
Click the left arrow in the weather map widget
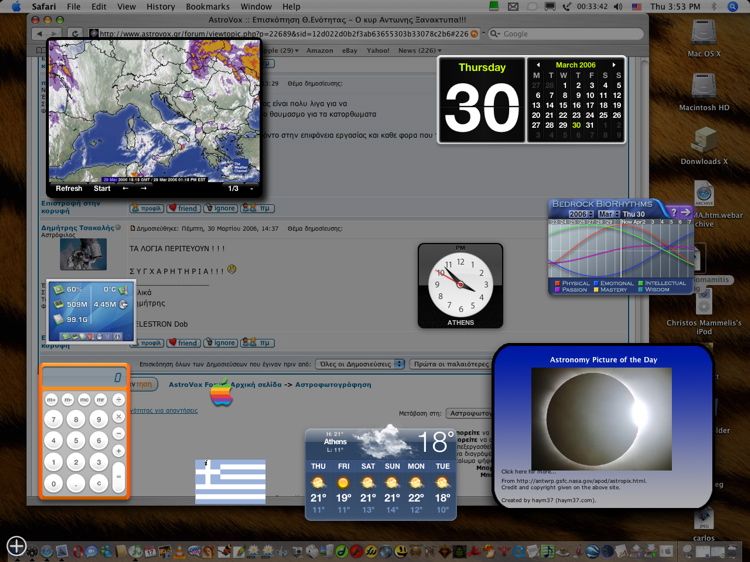[x=125, y=188]
